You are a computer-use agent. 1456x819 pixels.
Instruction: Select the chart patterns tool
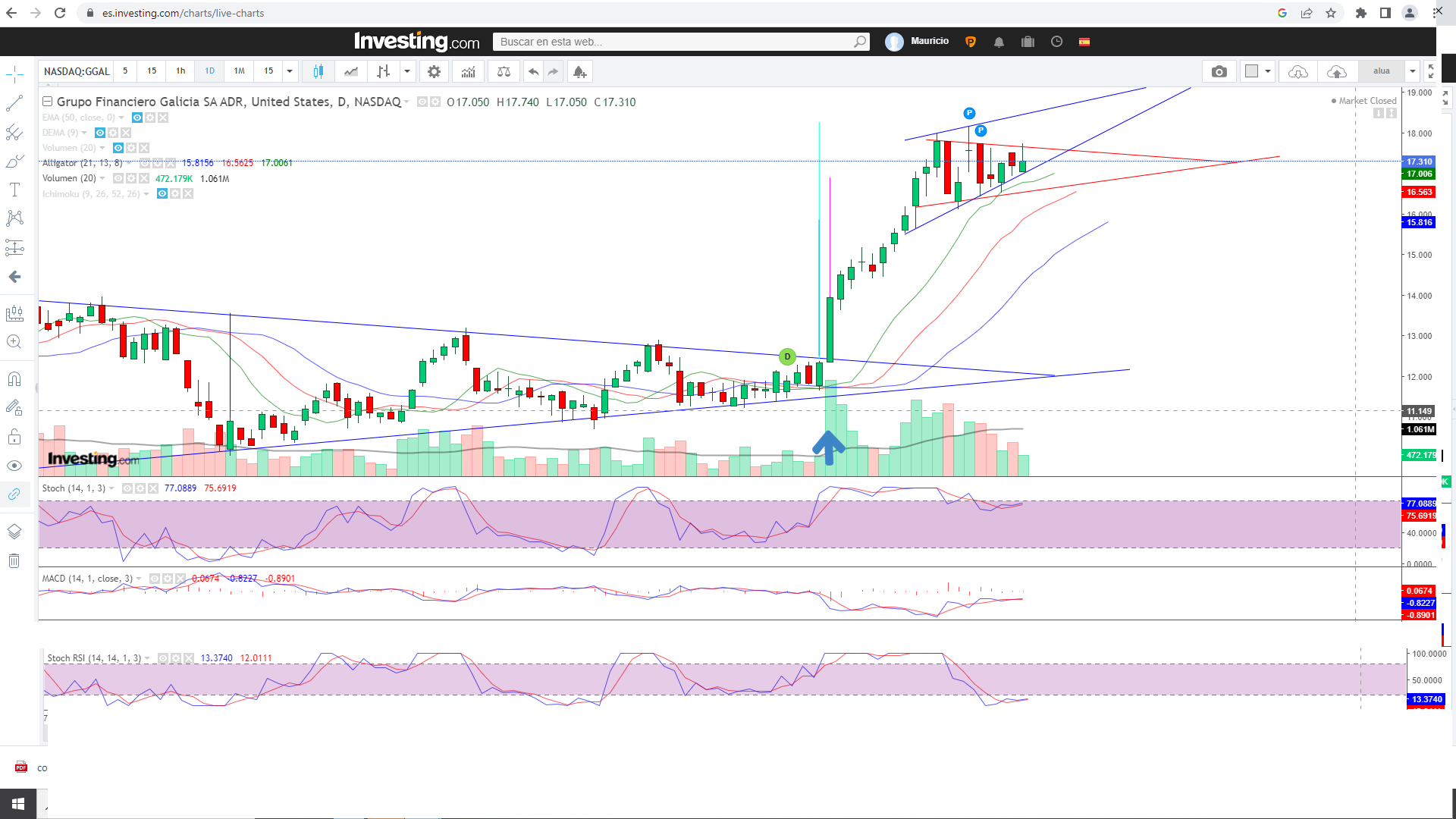click(x=14, y=218)
